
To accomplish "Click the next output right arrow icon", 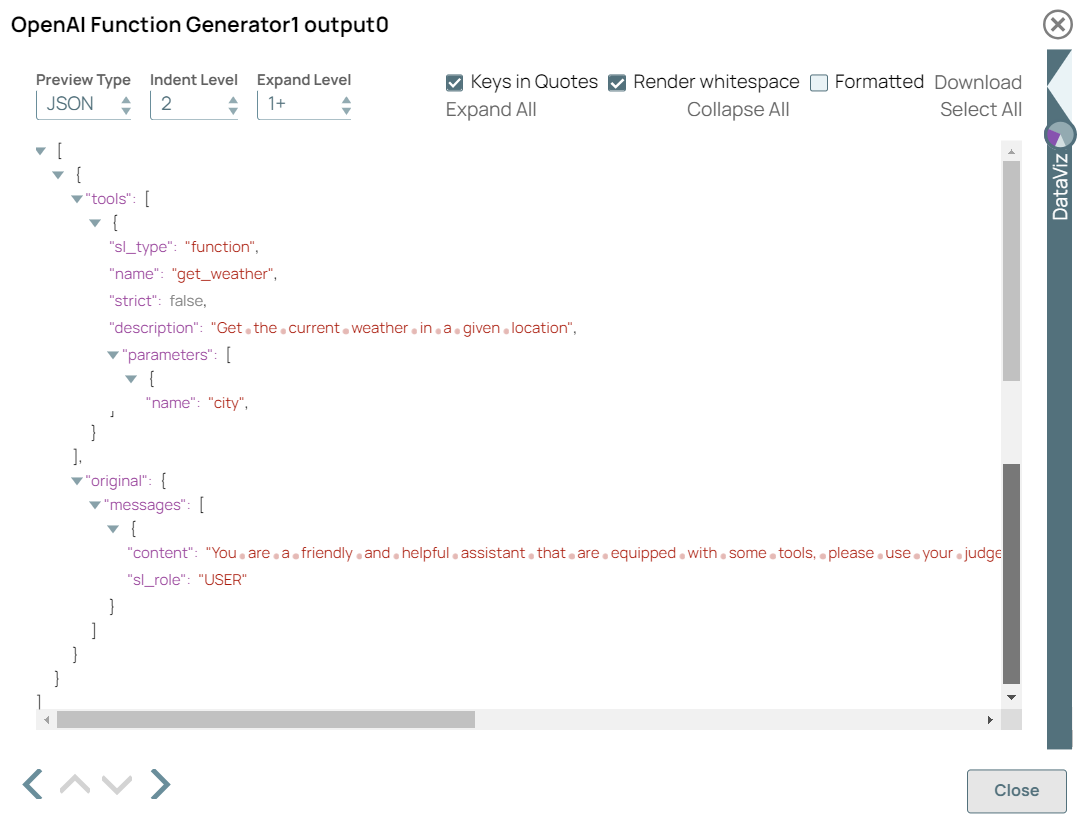I will (160, 785).
